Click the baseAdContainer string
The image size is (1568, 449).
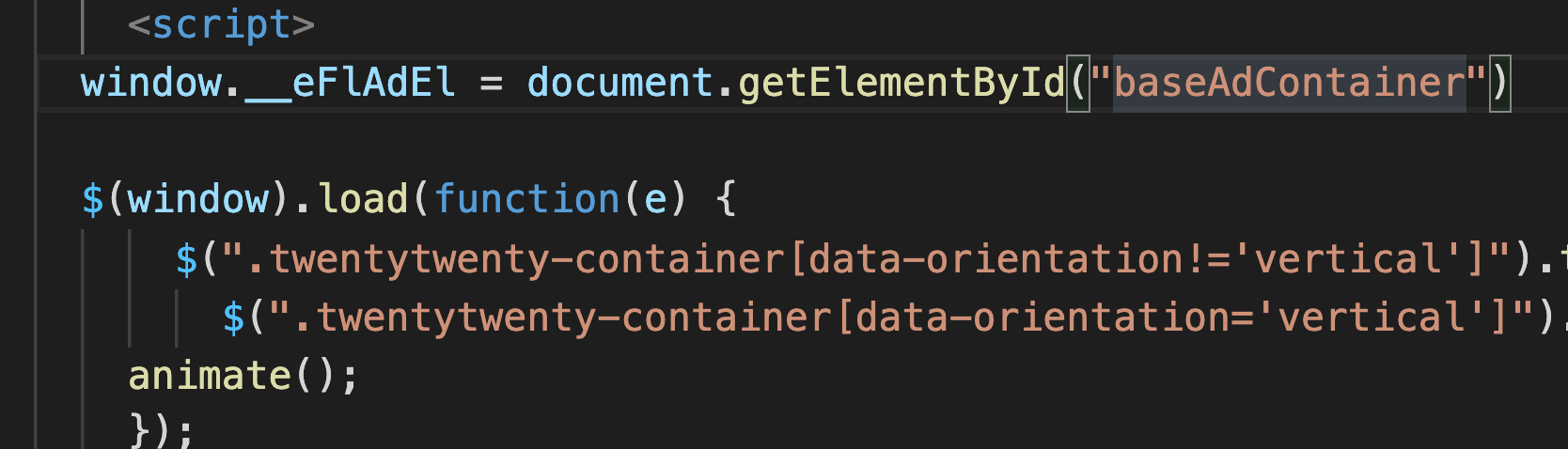click(x=1289, y=83)
